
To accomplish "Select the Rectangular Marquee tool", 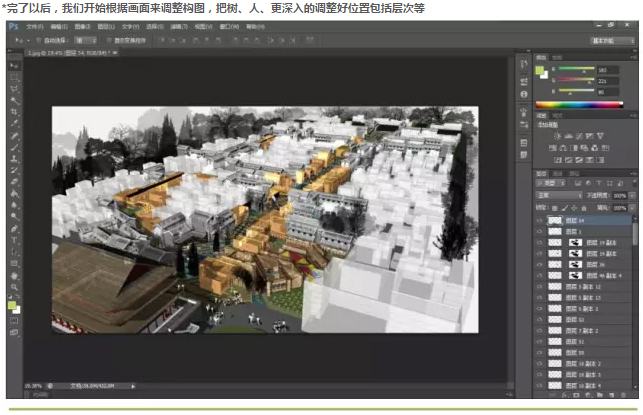I will [14, 77].
